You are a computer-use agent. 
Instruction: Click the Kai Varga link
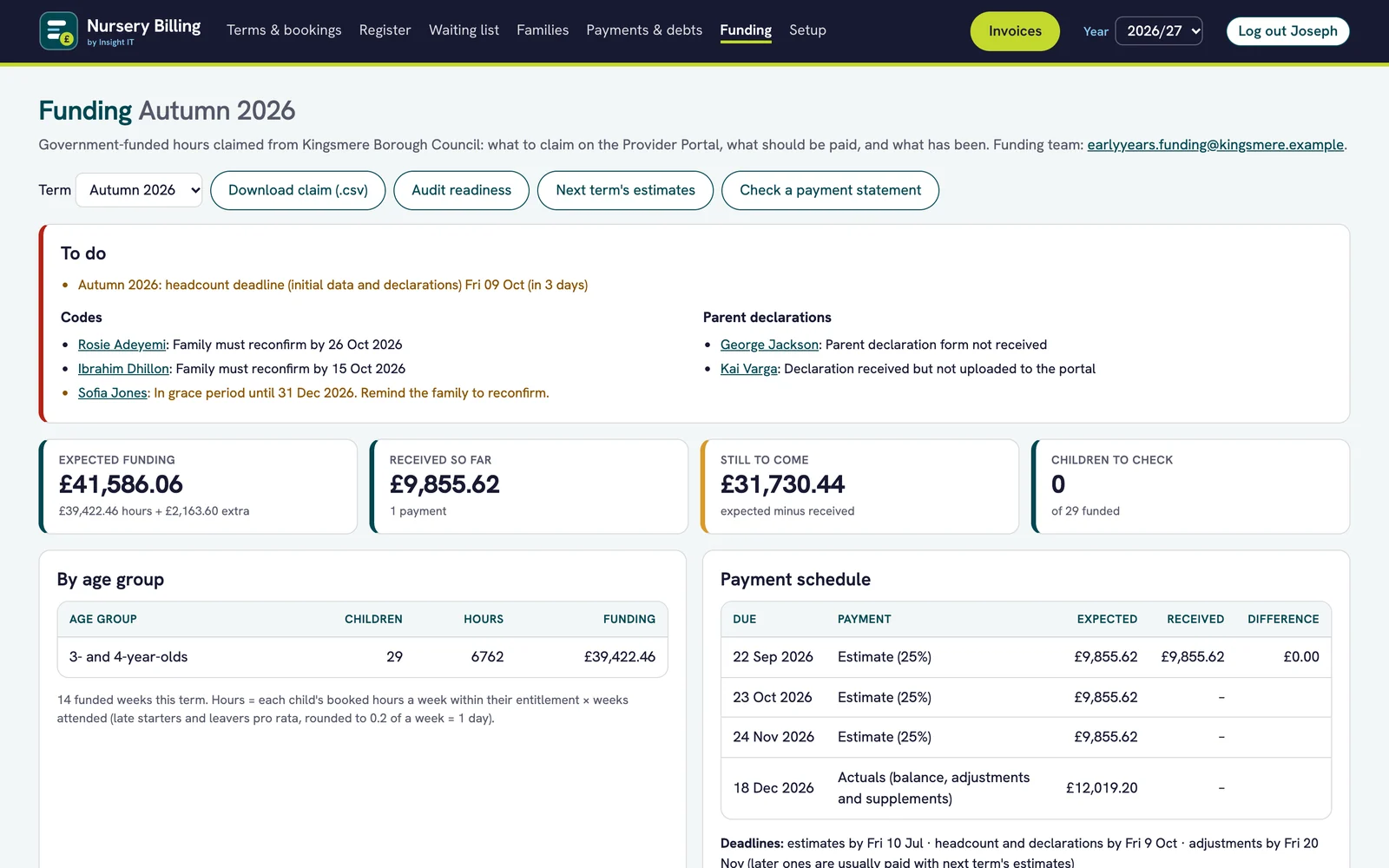pyautogui.click(x=749, y=369)
